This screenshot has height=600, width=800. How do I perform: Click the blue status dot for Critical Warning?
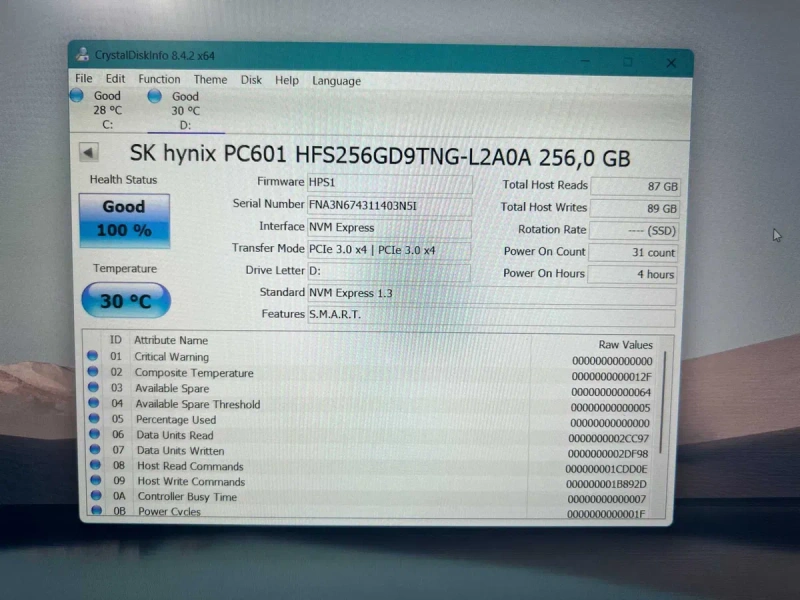click(92, 355)
